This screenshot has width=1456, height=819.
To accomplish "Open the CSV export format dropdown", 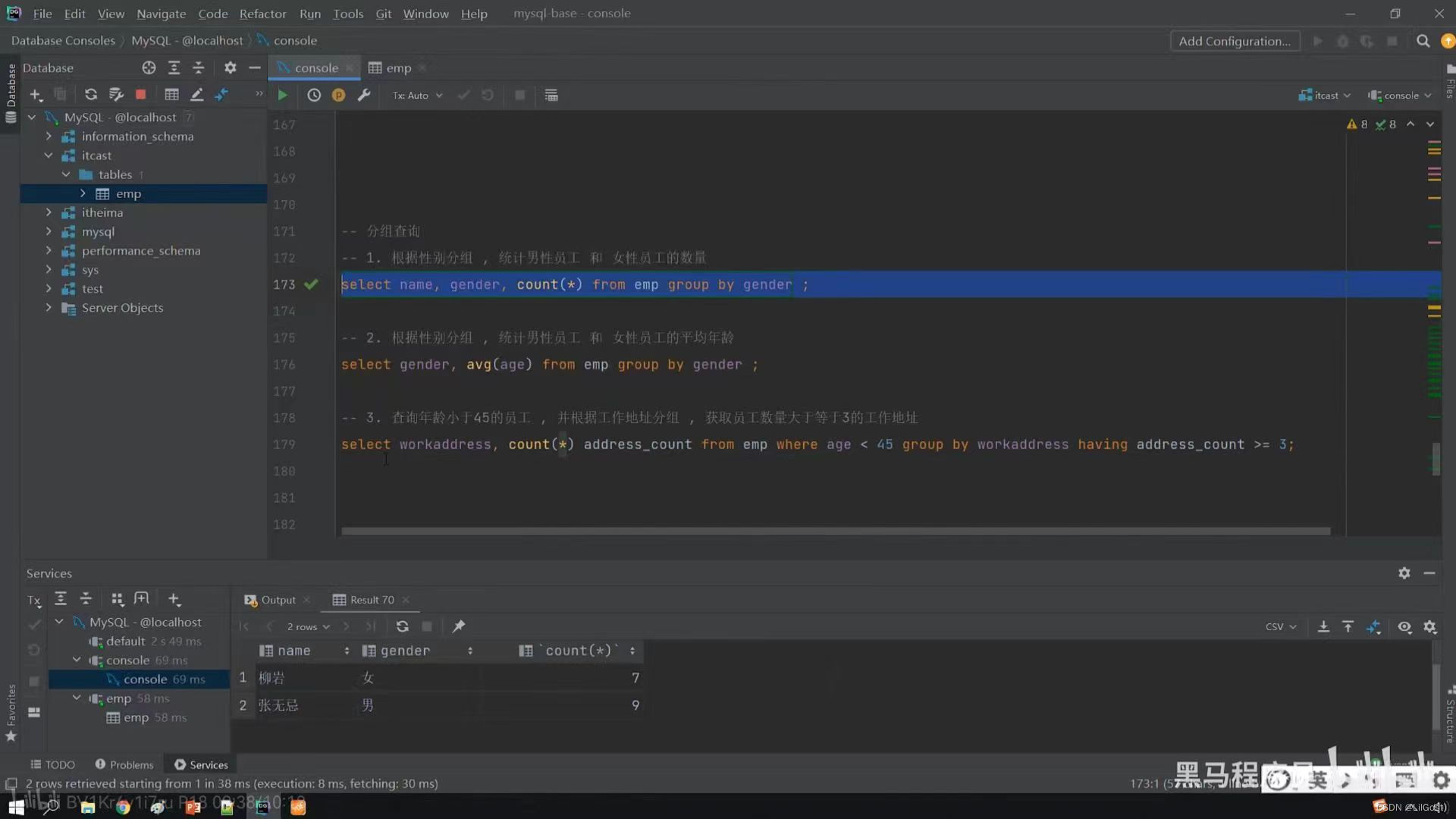I will pos(1280,626).
